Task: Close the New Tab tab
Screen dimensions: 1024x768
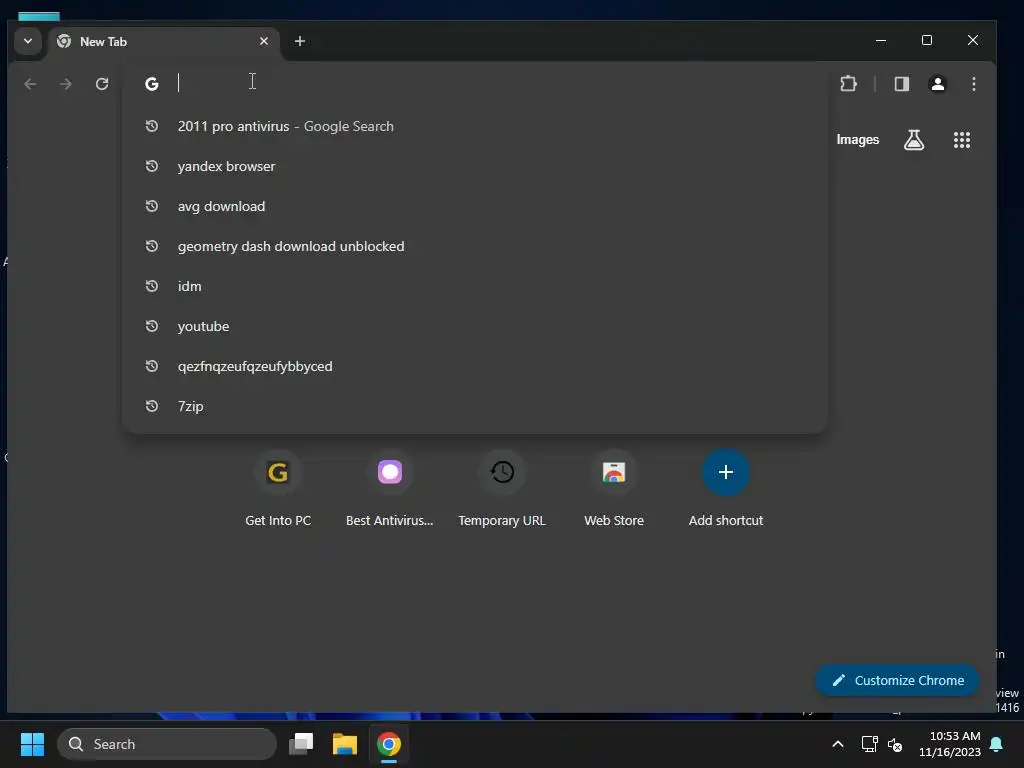Action: [264, 41]
